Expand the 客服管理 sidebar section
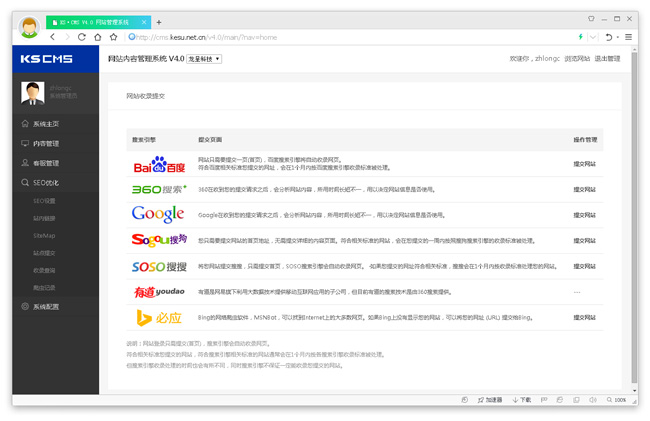Image resolution: width=650 pixels, height=421 pixels. (x=56, y=163)
